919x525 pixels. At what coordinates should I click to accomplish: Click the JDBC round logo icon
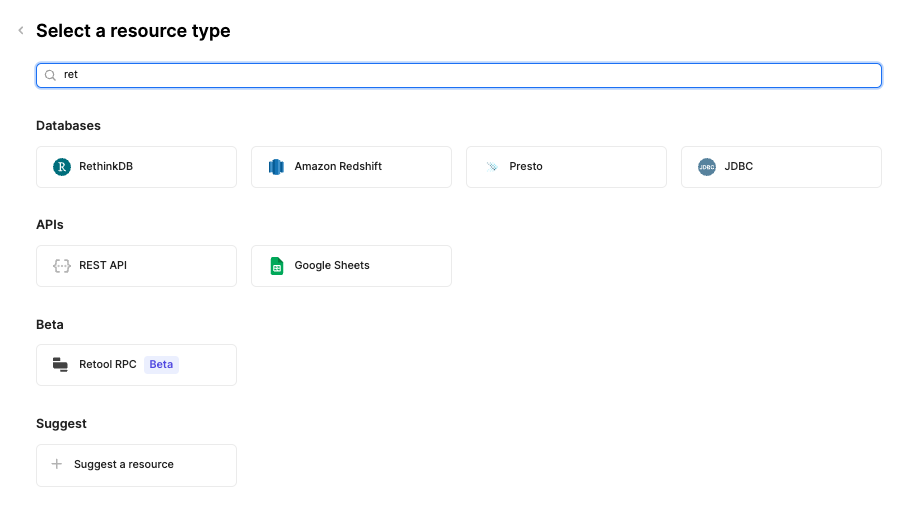point(707,167)
